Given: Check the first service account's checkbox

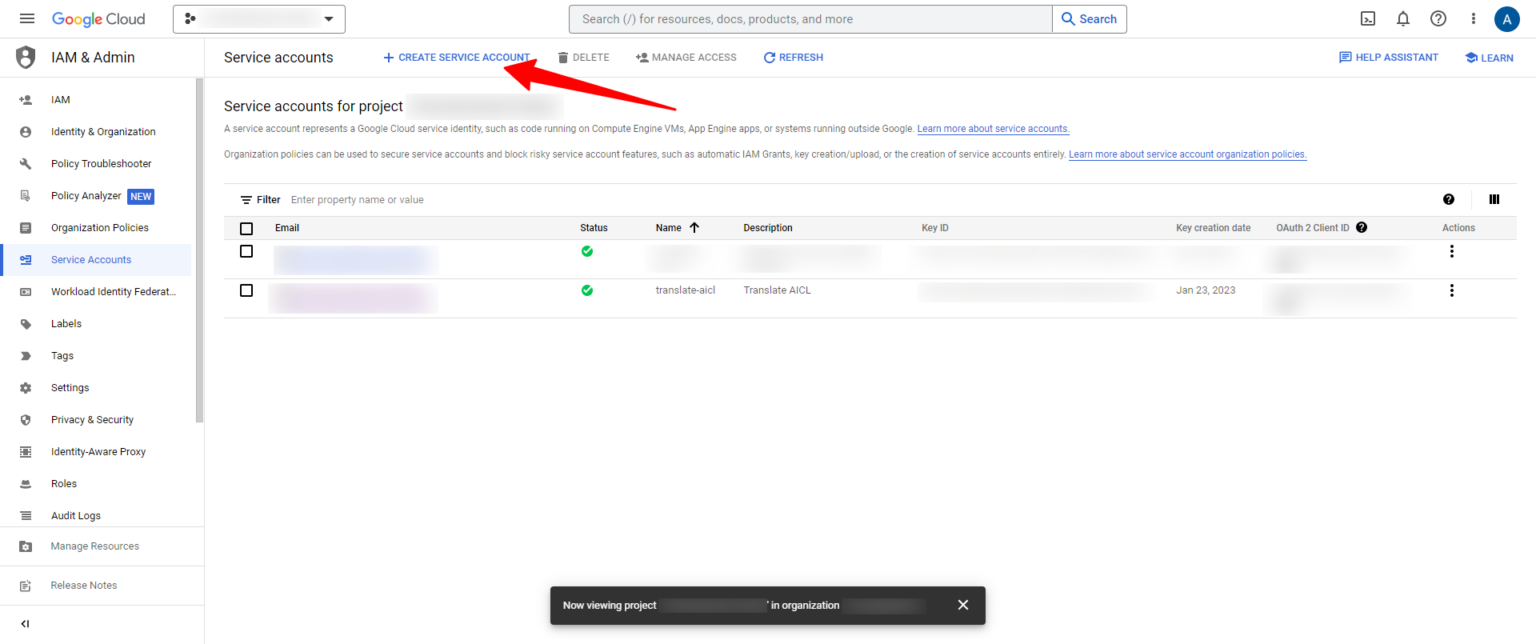Looking at the screenshot, I should (x=246, y=251).
